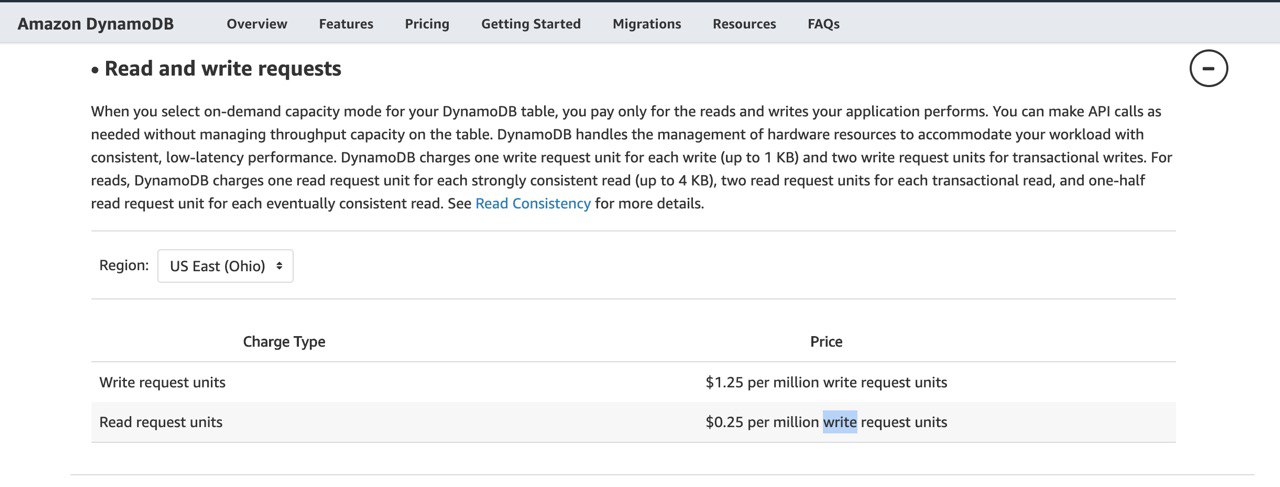This screenshot has width=1280, height=487.
Task: Click the $0.25 per million price cell
Action: [x=826, y=422]
